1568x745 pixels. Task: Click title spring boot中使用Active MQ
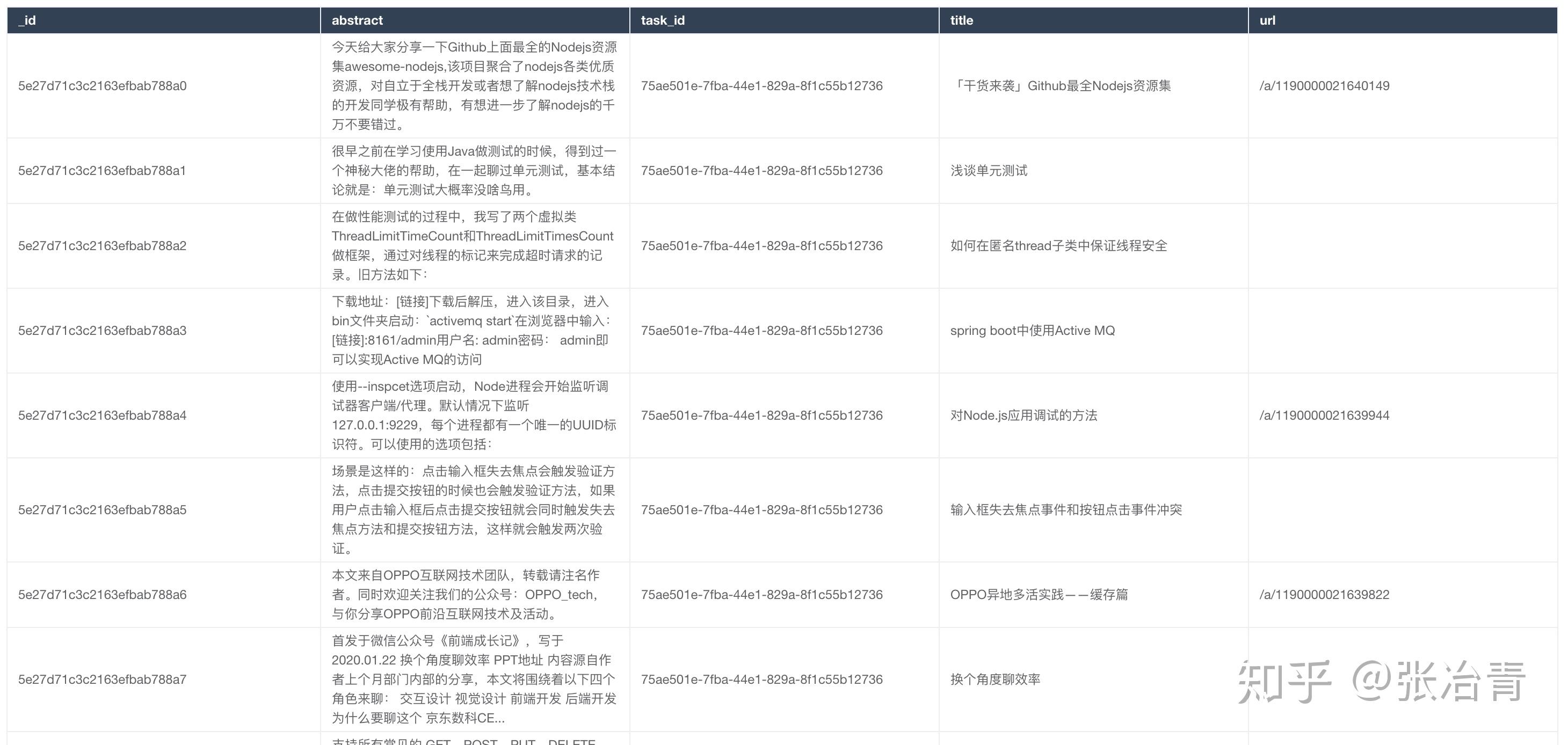[x=1032, y=331]
